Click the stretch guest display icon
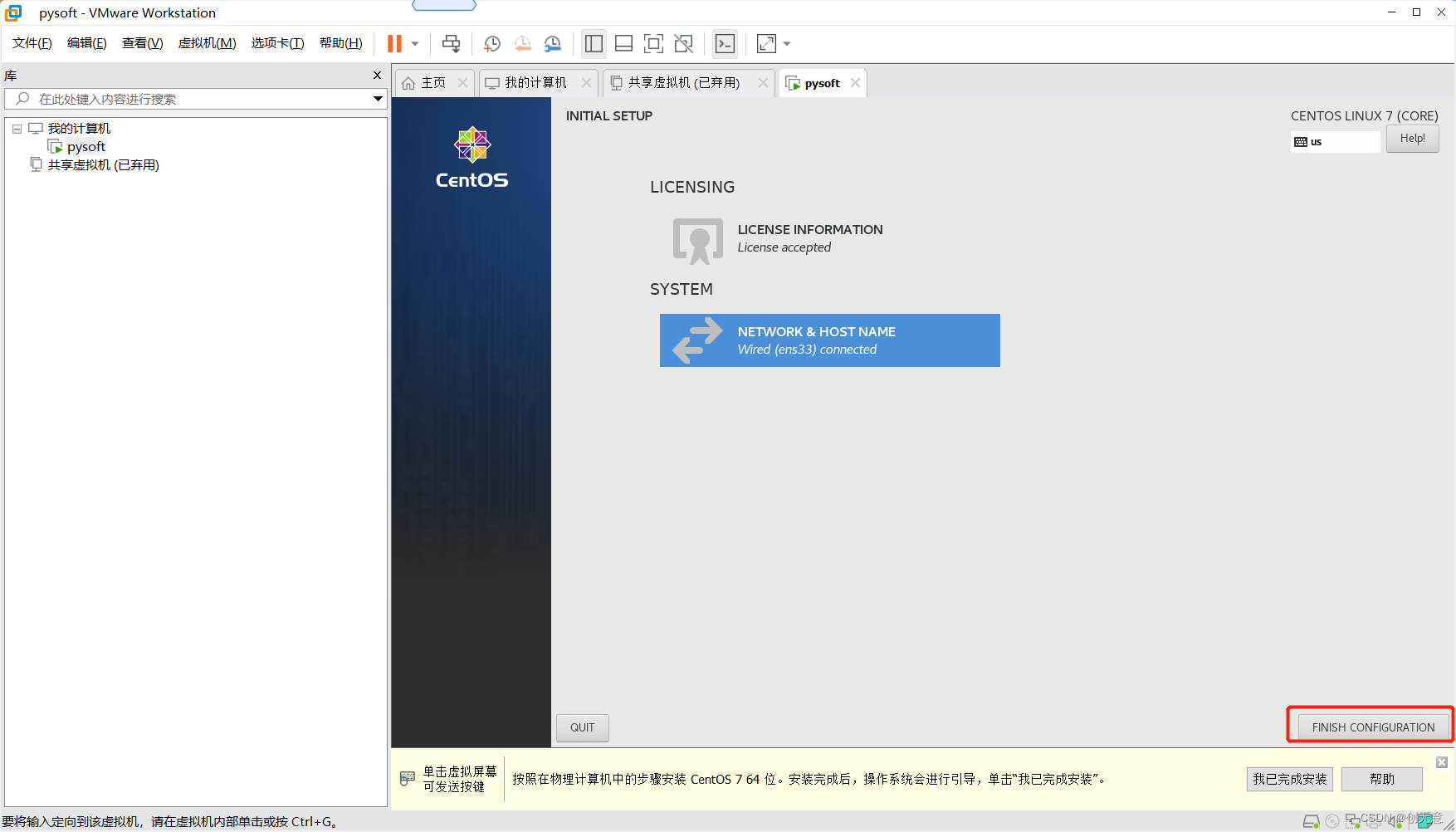The width and height of the screenshot is (1456, 832). [x=766, y=43]
